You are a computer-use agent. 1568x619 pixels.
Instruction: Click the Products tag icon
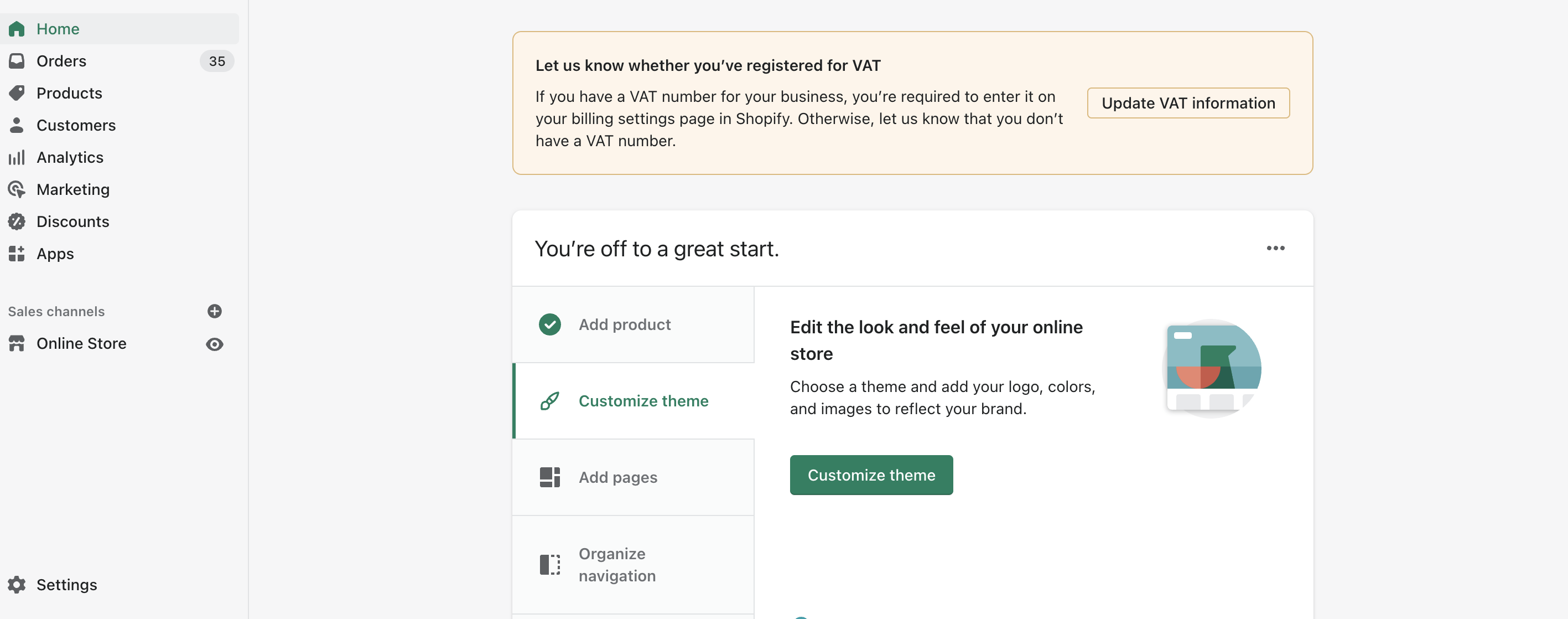[x=17, y=93]
